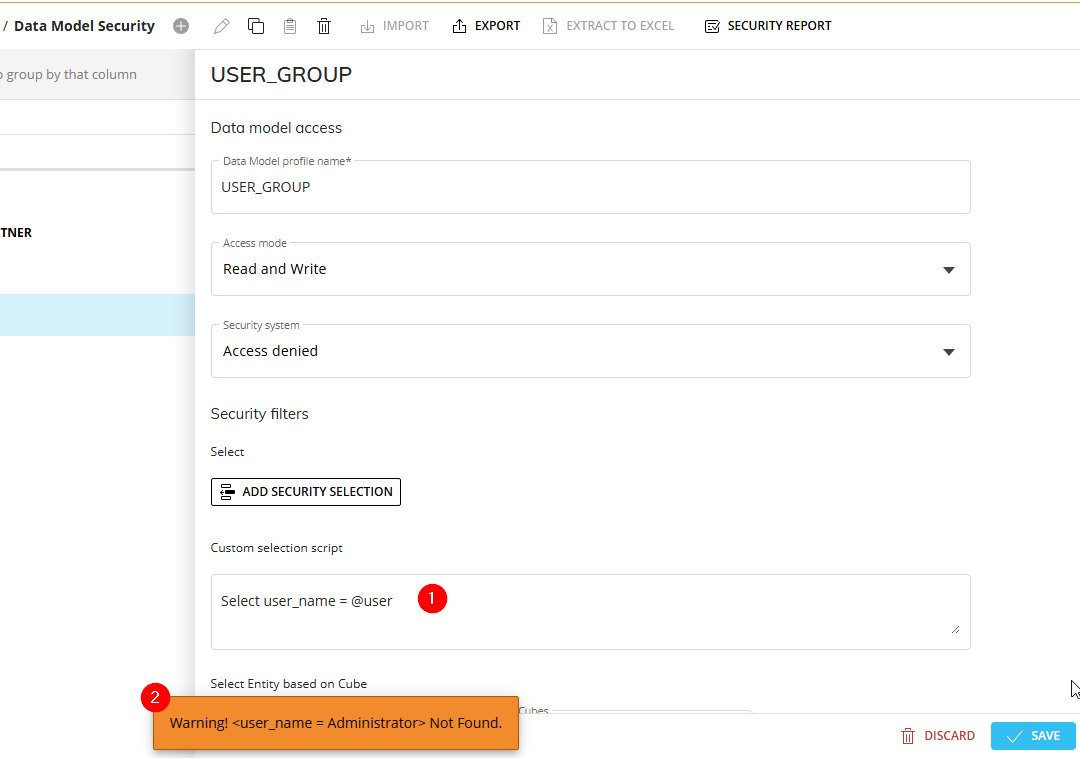Click the trash delete icon in toolbar
The image size is (1080, 758).
(324, 26)
